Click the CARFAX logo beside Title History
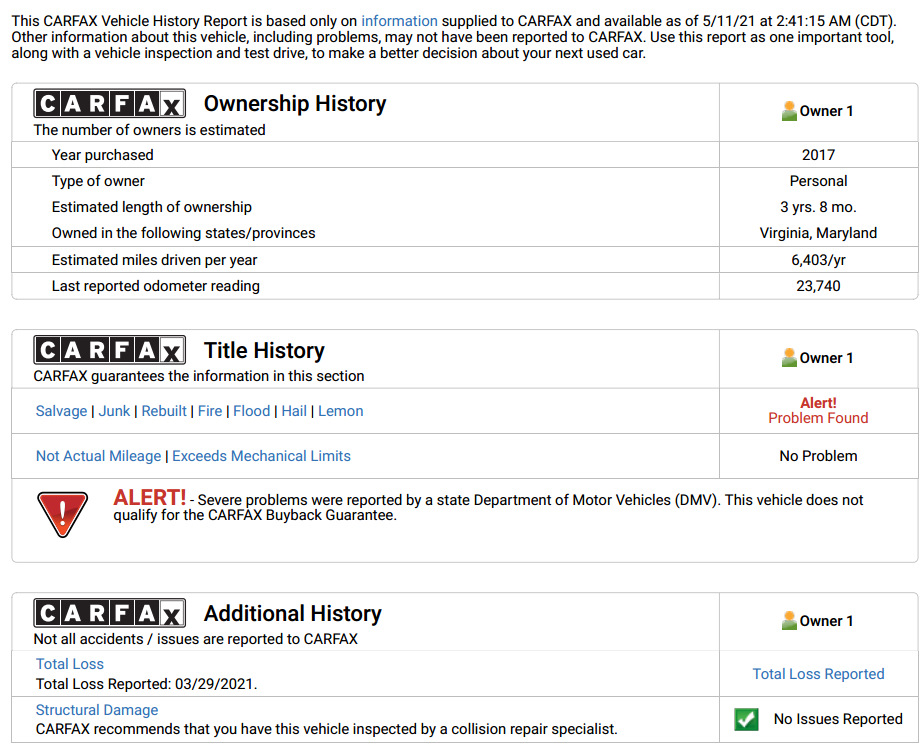This screenshot has width=922, height=751. (109, 350)
